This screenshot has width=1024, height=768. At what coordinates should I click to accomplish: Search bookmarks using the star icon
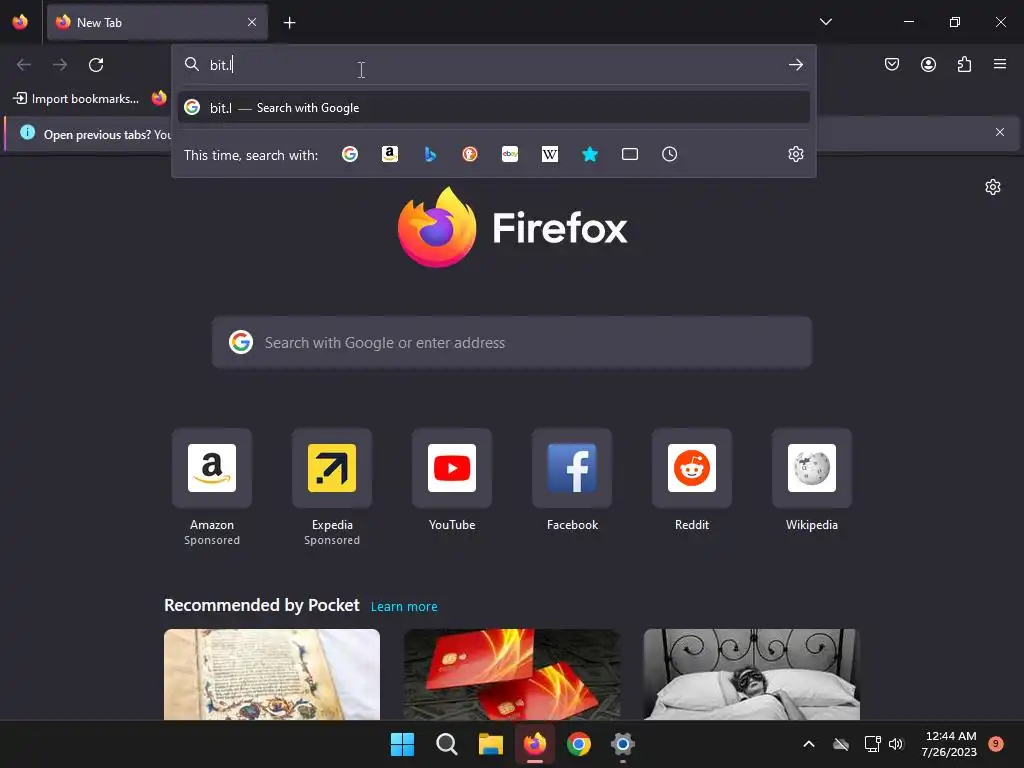590,154
